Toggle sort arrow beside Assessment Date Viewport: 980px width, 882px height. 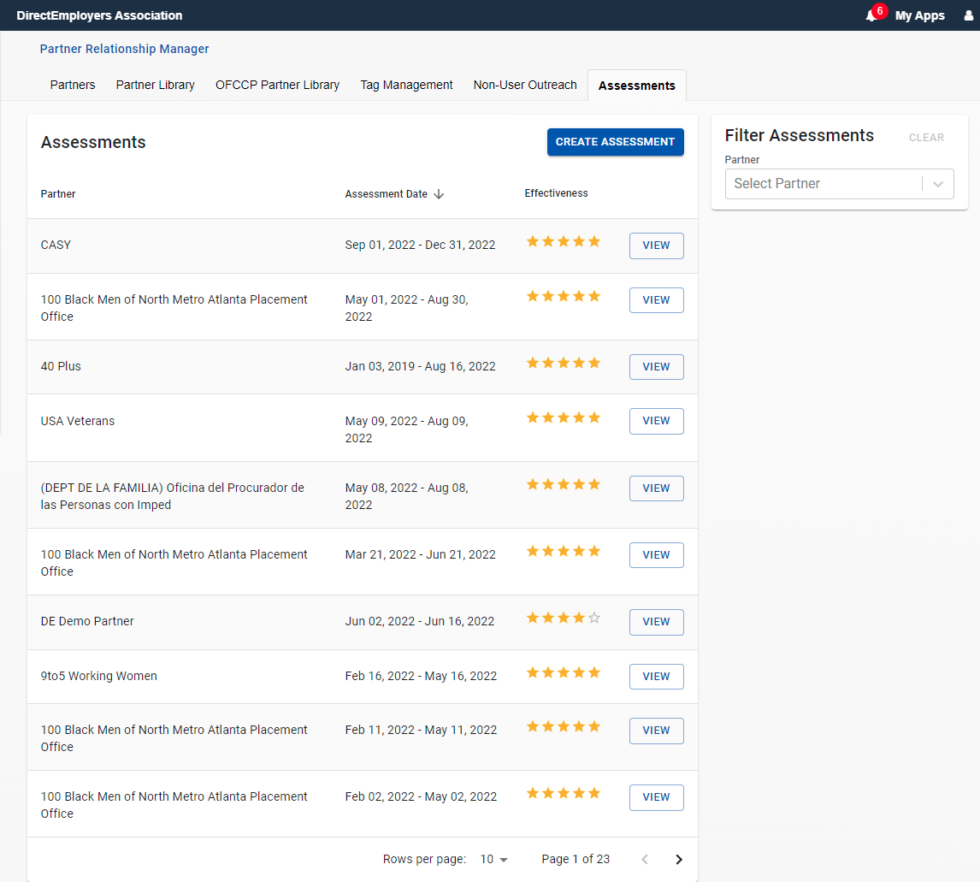point(439,194)
